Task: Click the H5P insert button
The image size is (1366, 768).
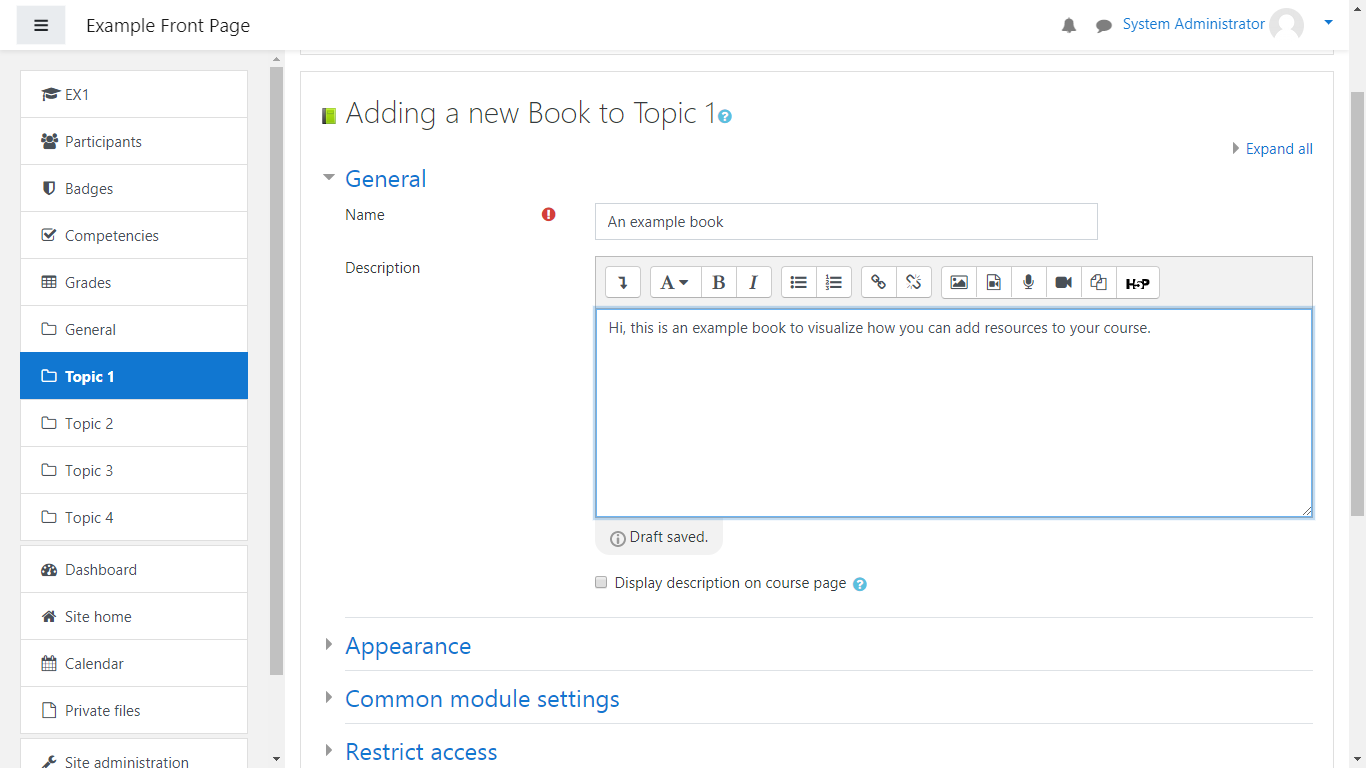Action: click(1137, 283)
